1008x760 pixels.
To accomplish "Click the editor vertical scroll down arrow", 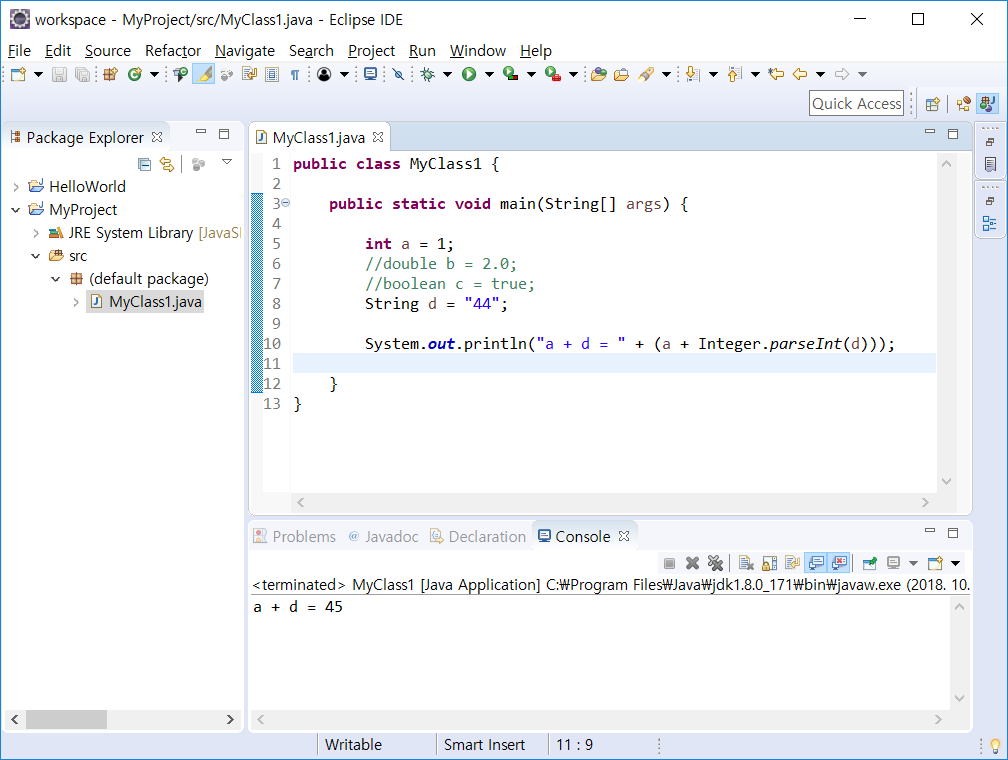I will (946, 481).
